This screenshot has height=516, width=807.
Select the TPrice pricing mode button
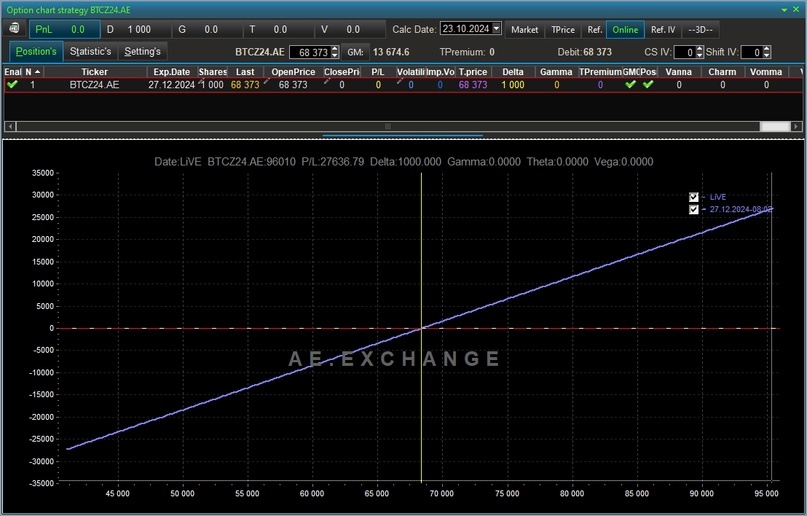tap(563, 30)
